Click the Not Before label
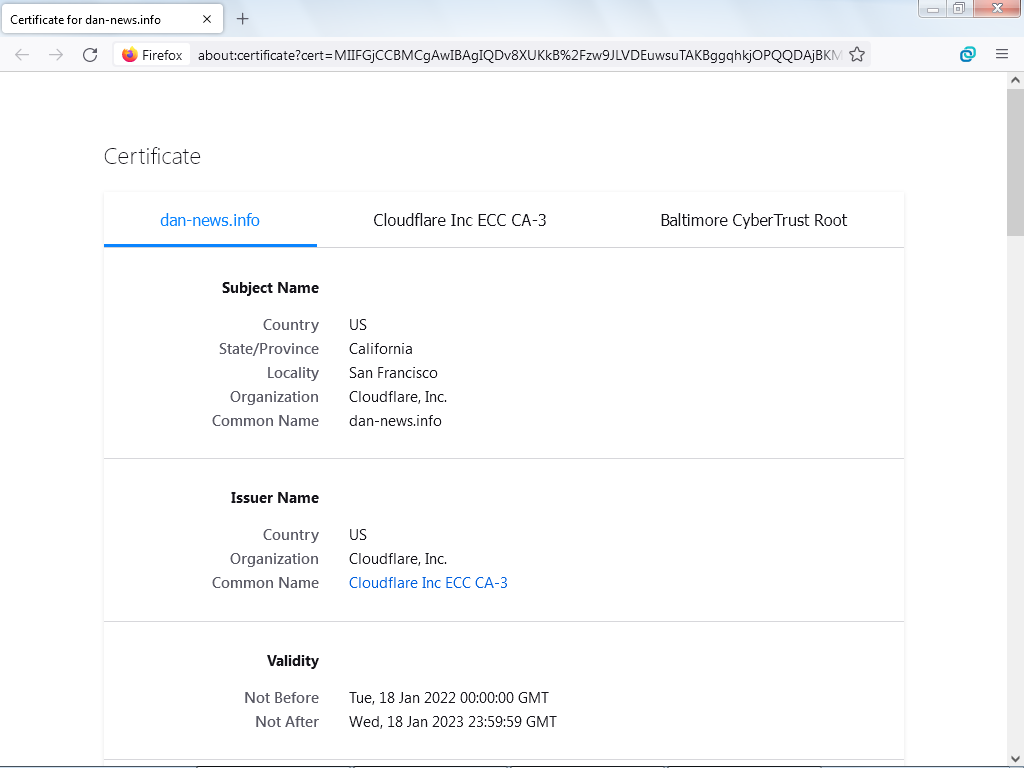Viewport: 1024px width, 768px height. pos(281,697)
